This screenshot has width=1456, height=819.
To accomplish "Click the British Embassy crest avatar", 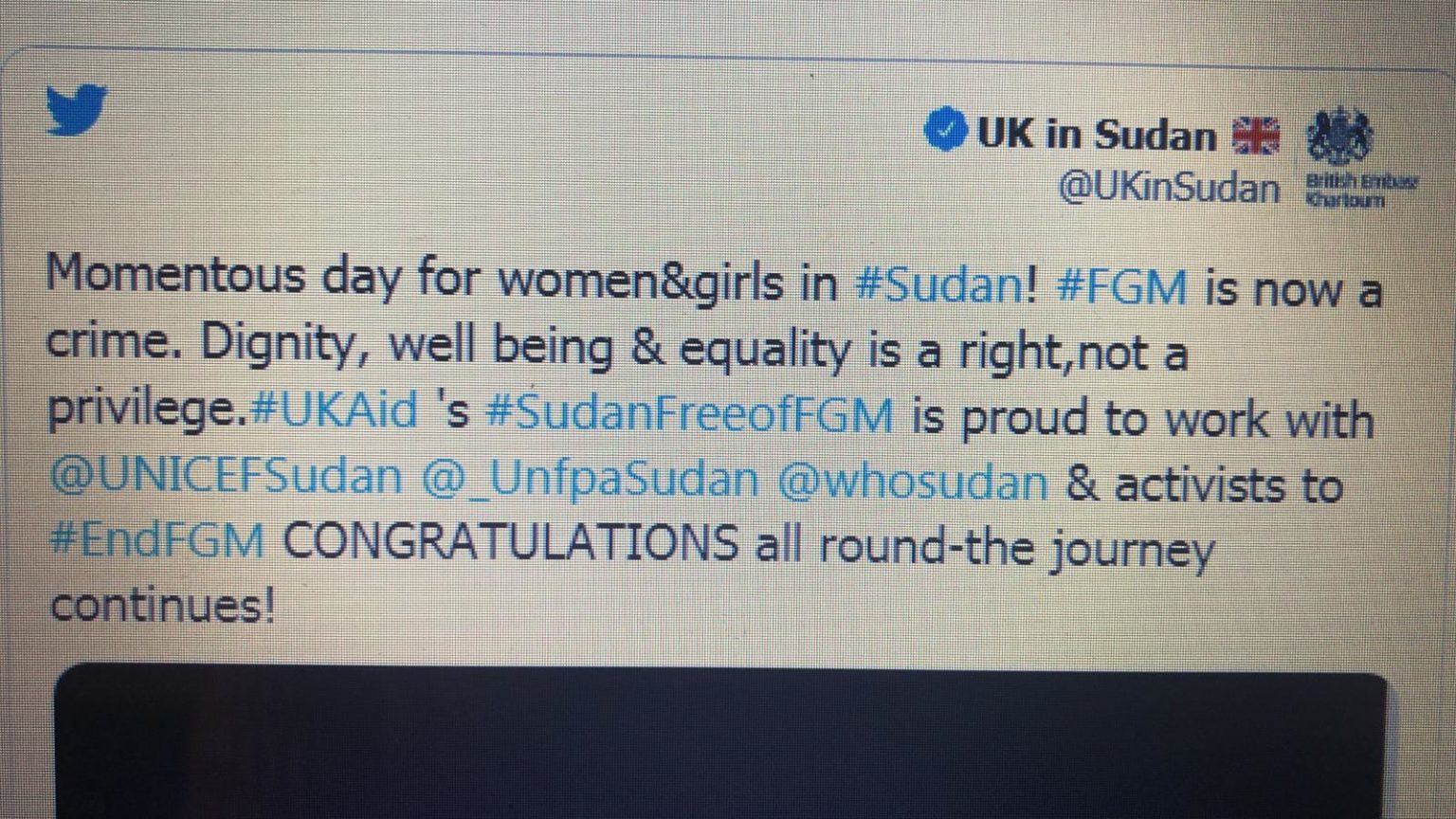I will coord(1338,136).
